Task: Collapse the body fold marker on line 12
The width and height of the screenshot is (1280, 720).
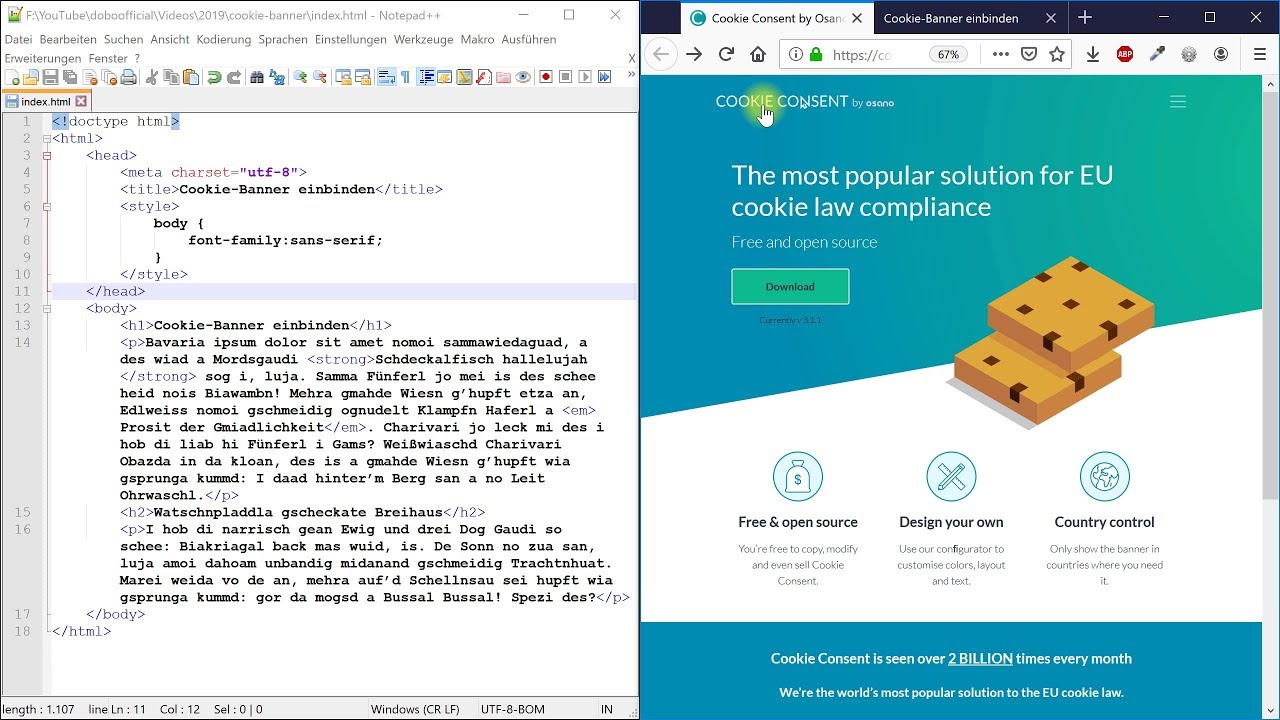Action: [x=46, y=308]
